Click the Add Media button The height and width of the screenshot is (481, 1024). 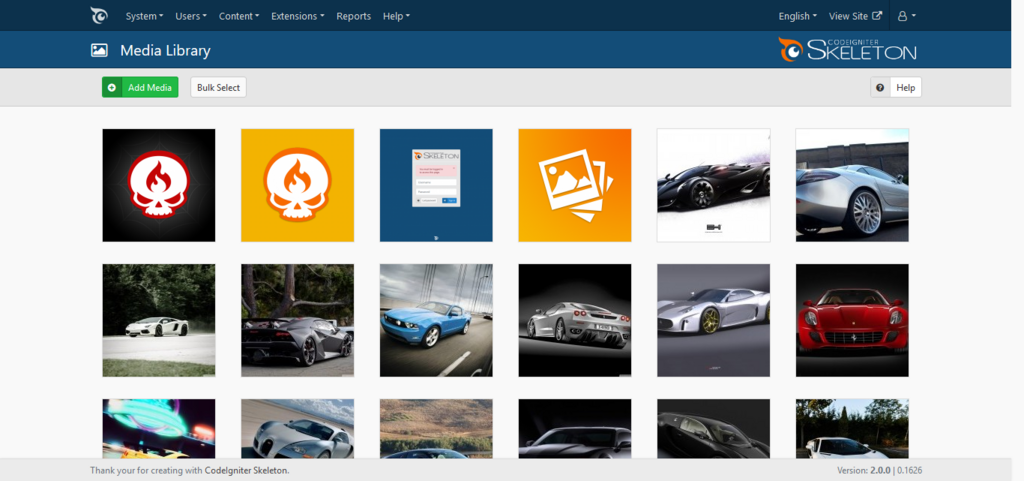click(x=140, y=87)
